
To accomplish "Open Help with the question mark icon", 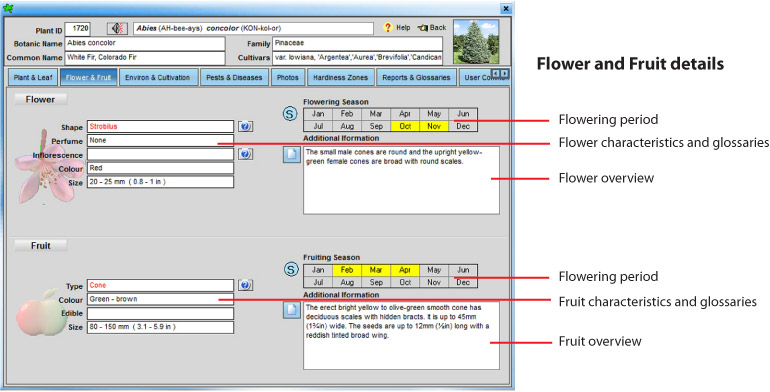I will 388,28.
